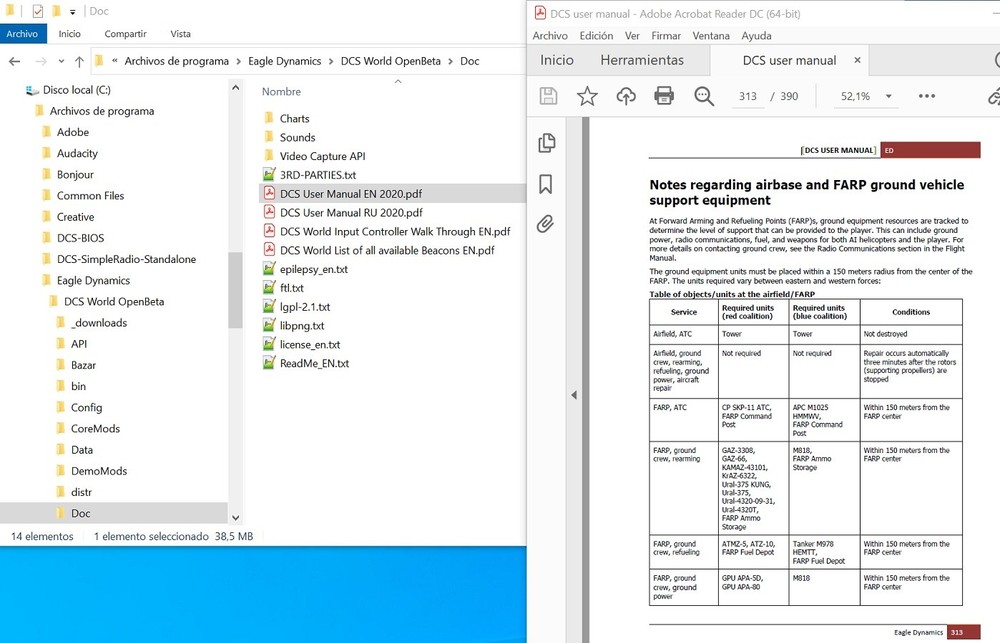Screen dimensions: 1000x643
Task: Select DCS World List of all available Beacons EN.pdf
Action: (x=386, y=250)
